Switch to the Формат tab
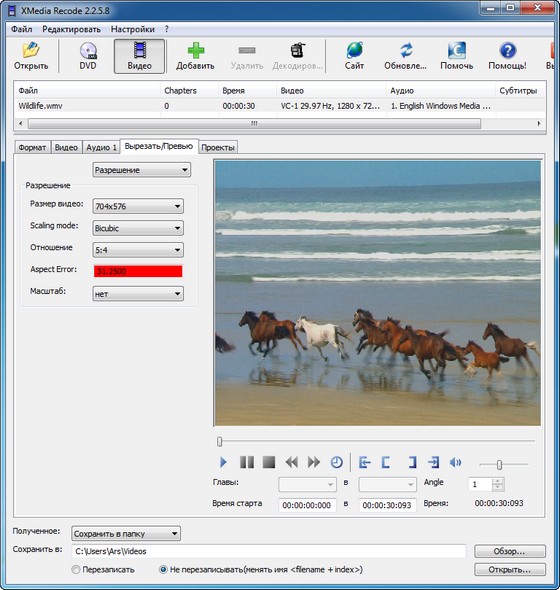The width and height of the screenshot is (560, 590). tap(32, 147)
